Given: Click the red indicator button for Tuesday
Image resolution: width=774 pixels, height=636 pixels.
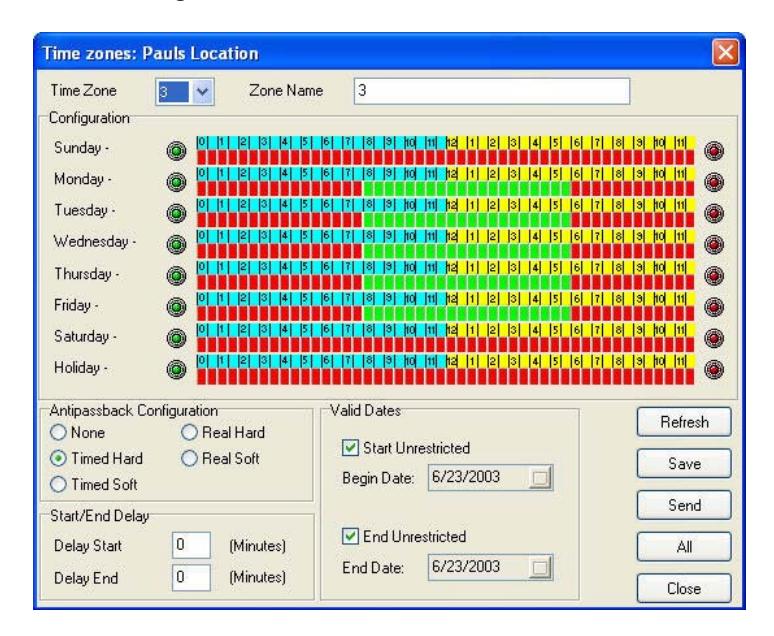Looking at the screenshot, I should [714, 213].
